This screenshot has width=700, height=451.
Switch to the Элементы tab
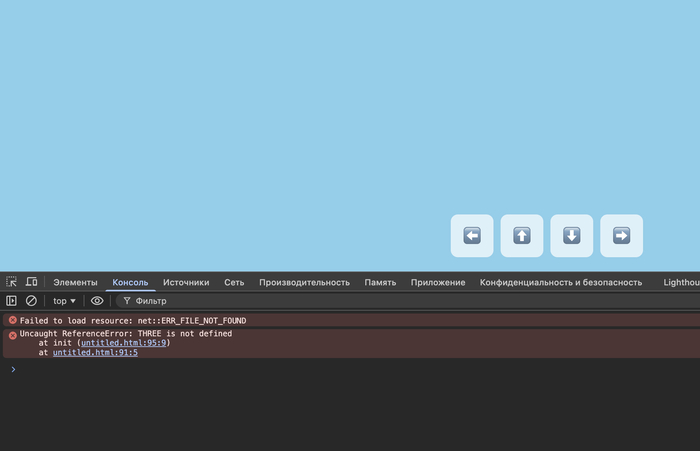point(75,283)
